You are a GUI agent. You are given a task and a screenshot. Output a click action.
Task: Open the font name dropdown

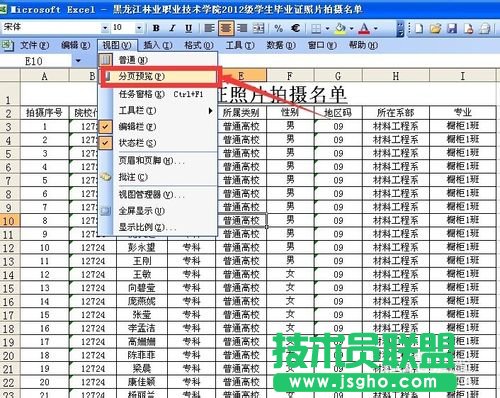(x=105, y=28)
